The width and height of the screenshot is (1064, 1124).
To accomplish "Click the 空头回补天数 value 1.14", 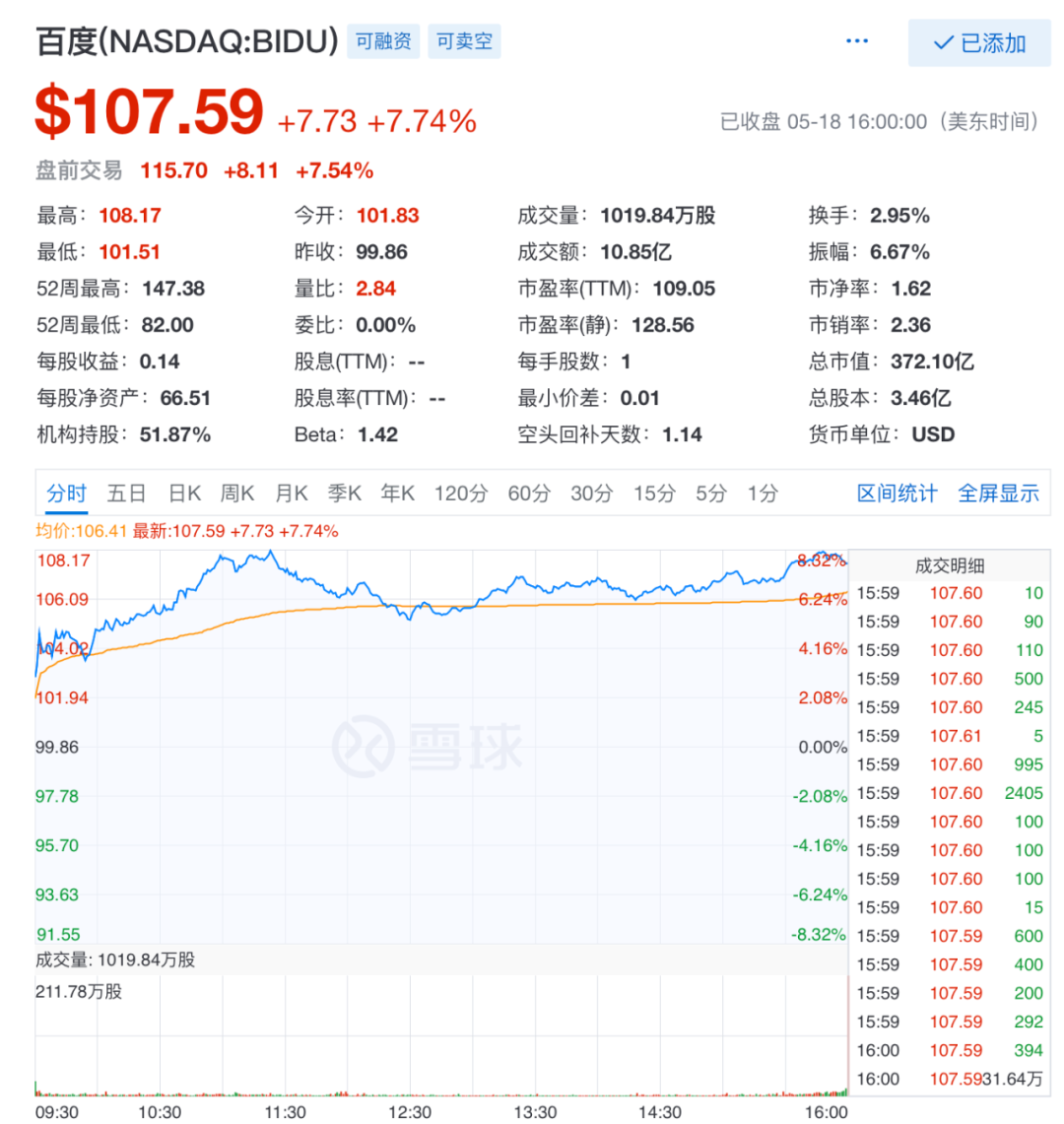I will pyautogui.click(x=682, y=434).
